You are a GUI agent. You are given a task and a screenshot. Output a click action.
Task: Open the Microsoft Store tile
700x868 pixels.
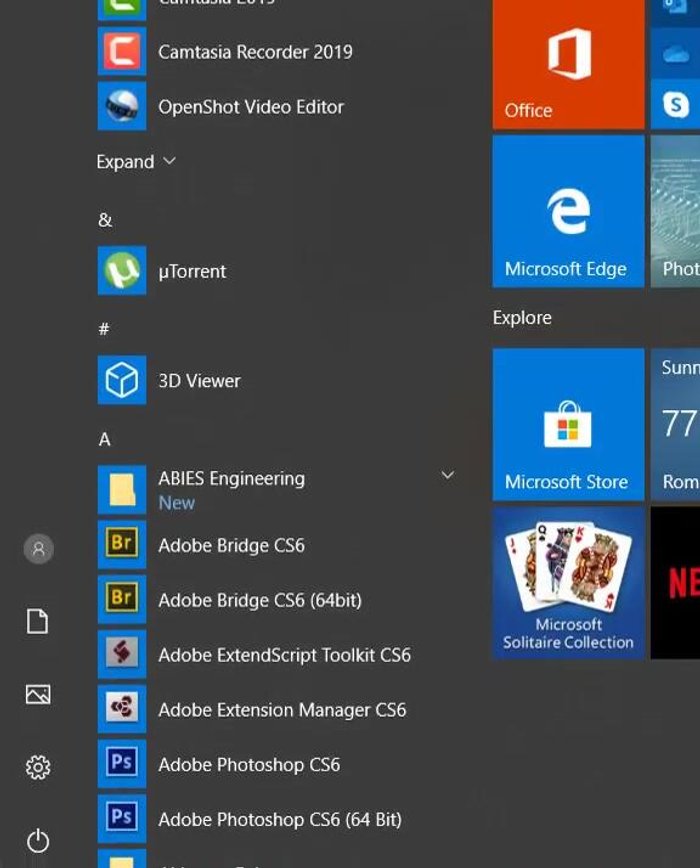click(x=568, y=424)
